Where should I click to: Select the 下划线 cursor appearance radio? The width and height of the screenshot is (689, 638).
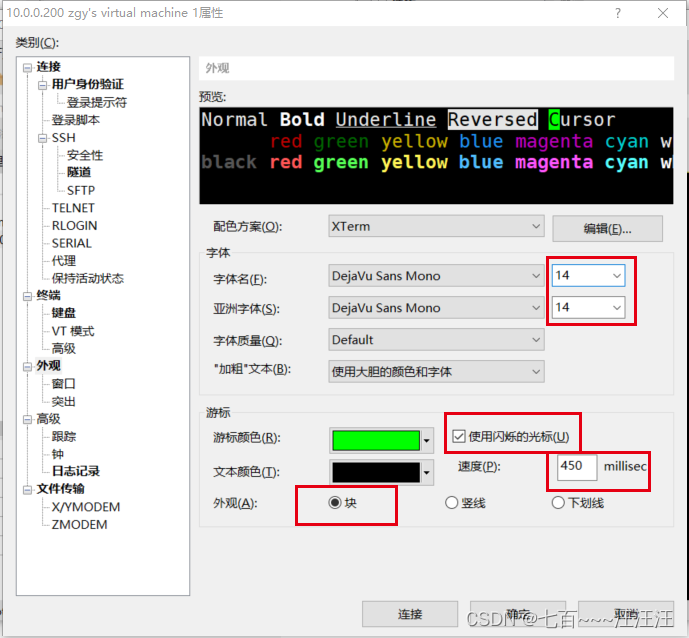coord(558,502)
